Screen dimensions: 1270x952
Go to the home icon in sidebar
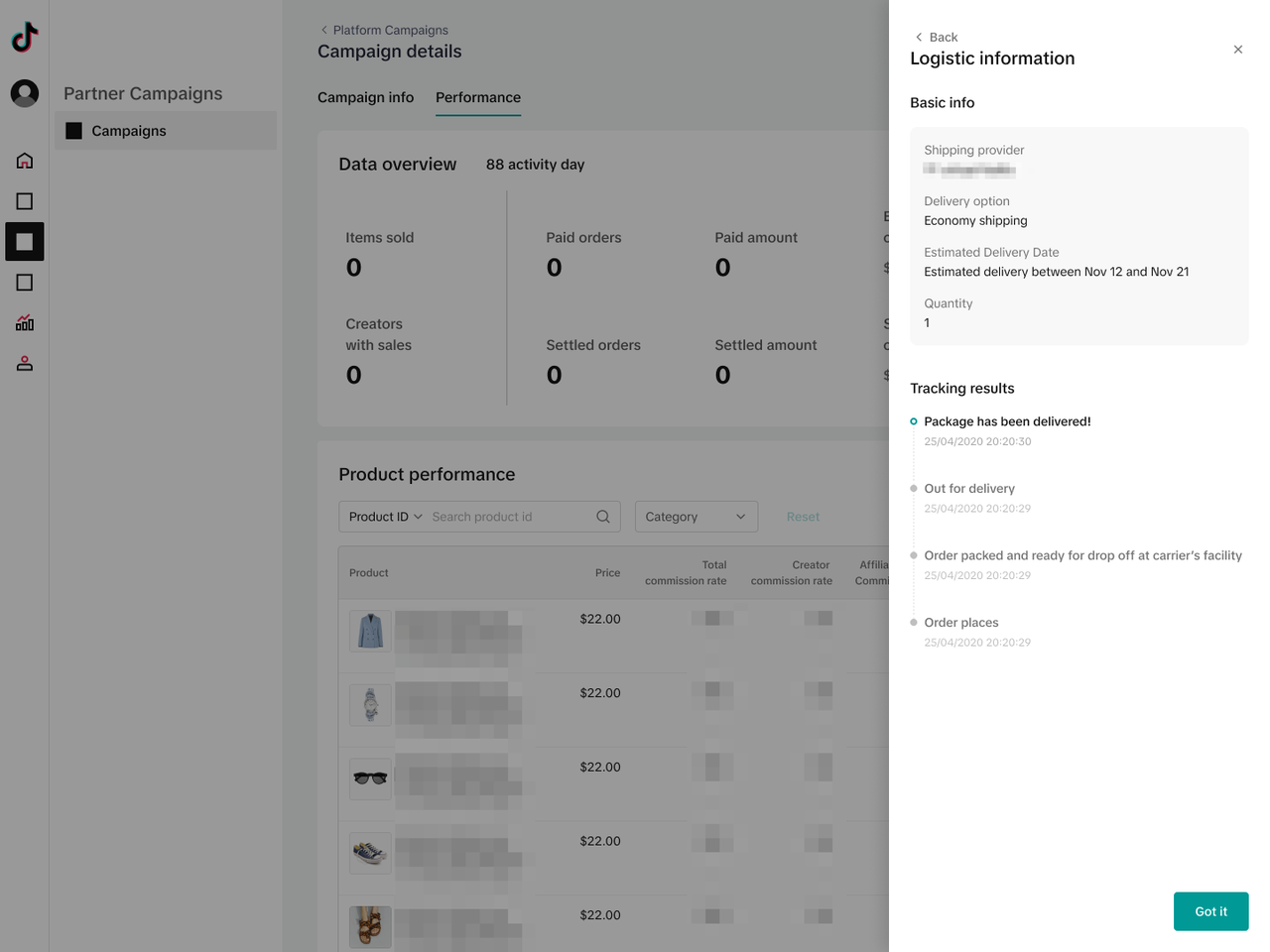click(x=25, y=161)
